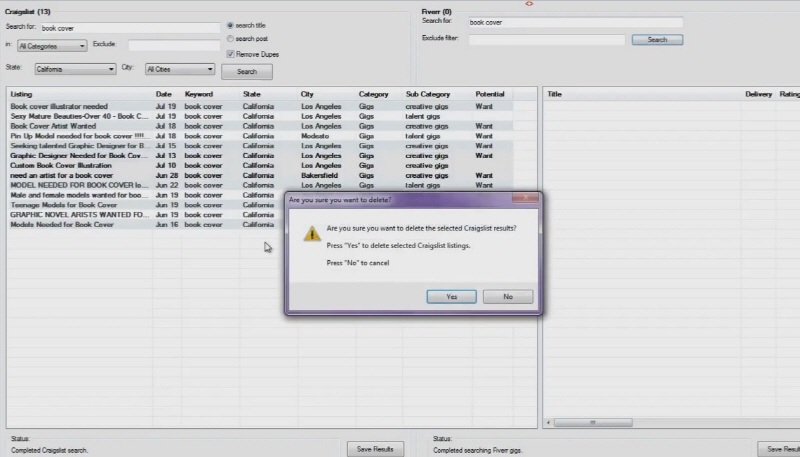Focus the Fiverr Exclude filter field

pyautogui.click(x=547, y=40)
